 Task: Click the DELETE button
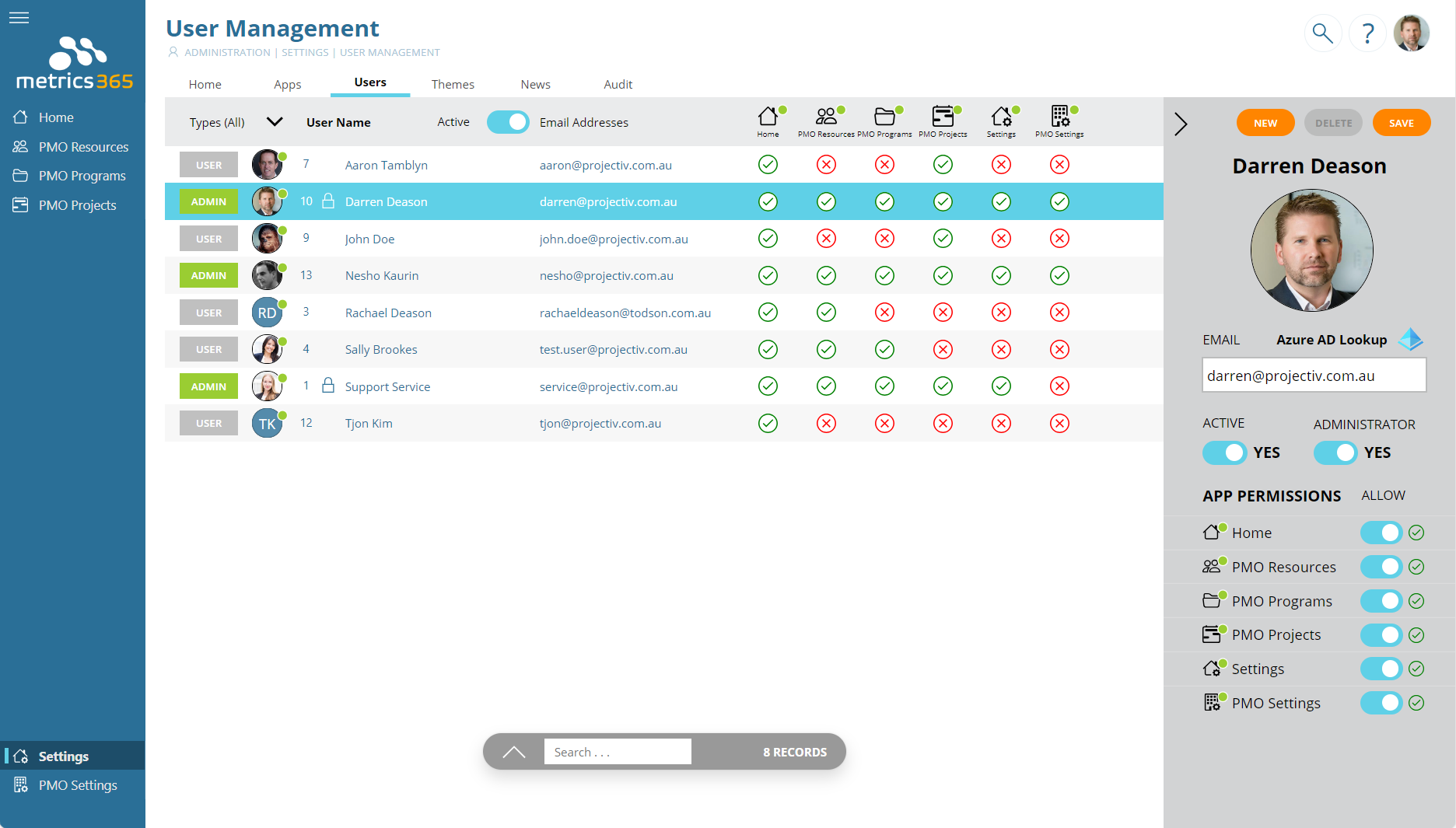[1333, 123]
